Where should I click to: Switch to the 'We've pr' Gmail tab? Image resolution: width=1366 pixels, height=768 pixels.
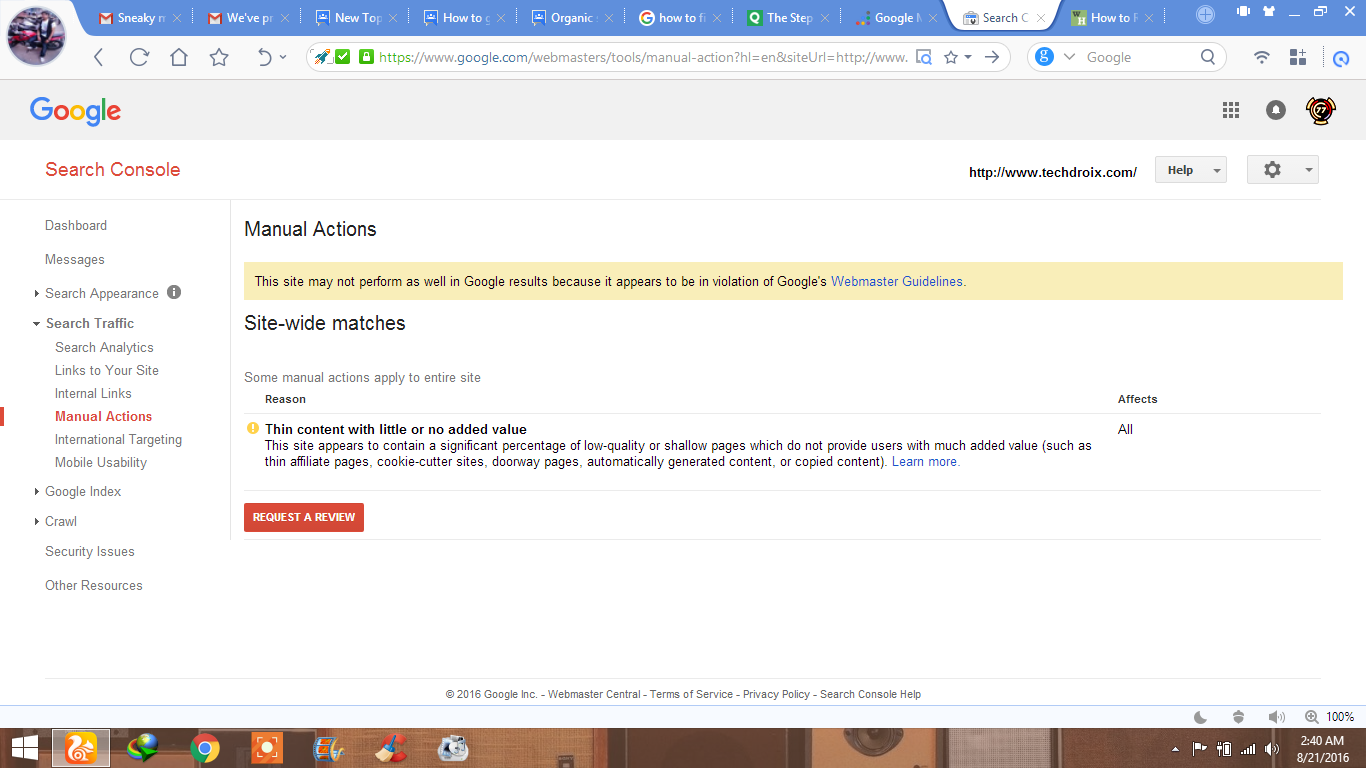coord(248,17)
